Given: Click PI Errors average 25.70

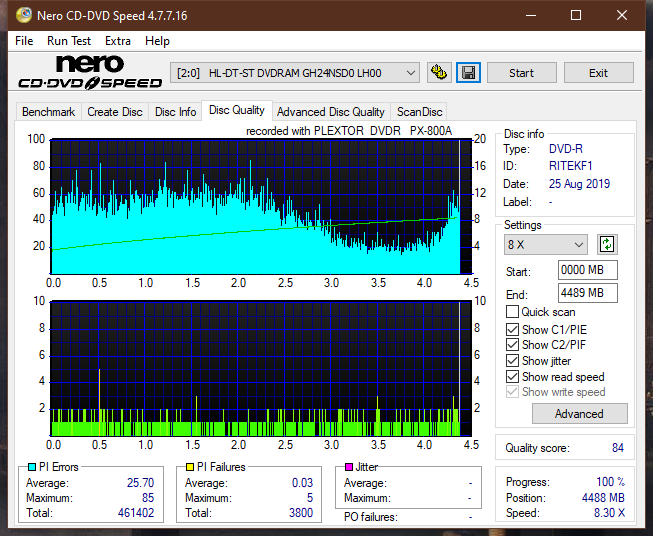Looking at the screenshot, I should (140, 483).
